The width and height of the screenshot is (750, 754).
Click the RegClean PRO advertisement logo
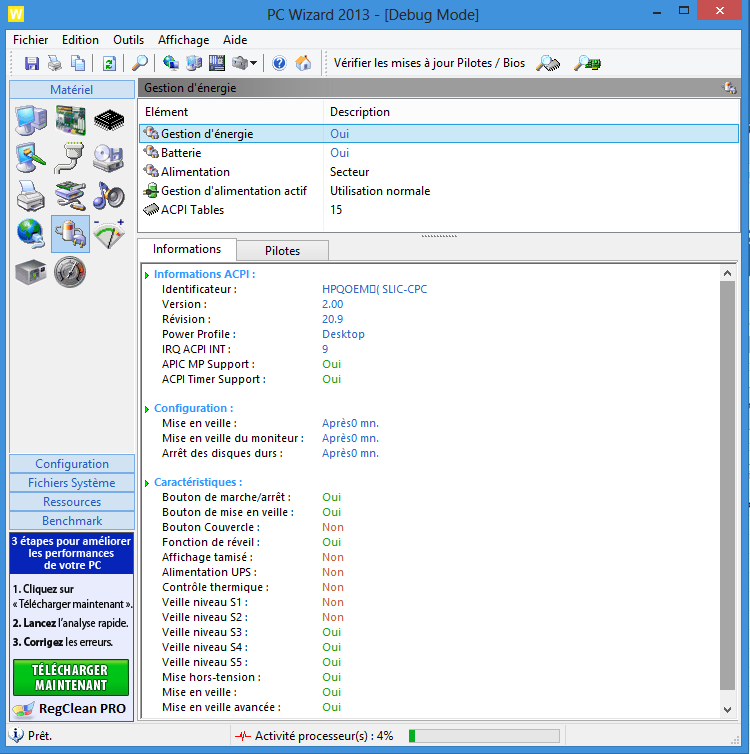point(71,708)
